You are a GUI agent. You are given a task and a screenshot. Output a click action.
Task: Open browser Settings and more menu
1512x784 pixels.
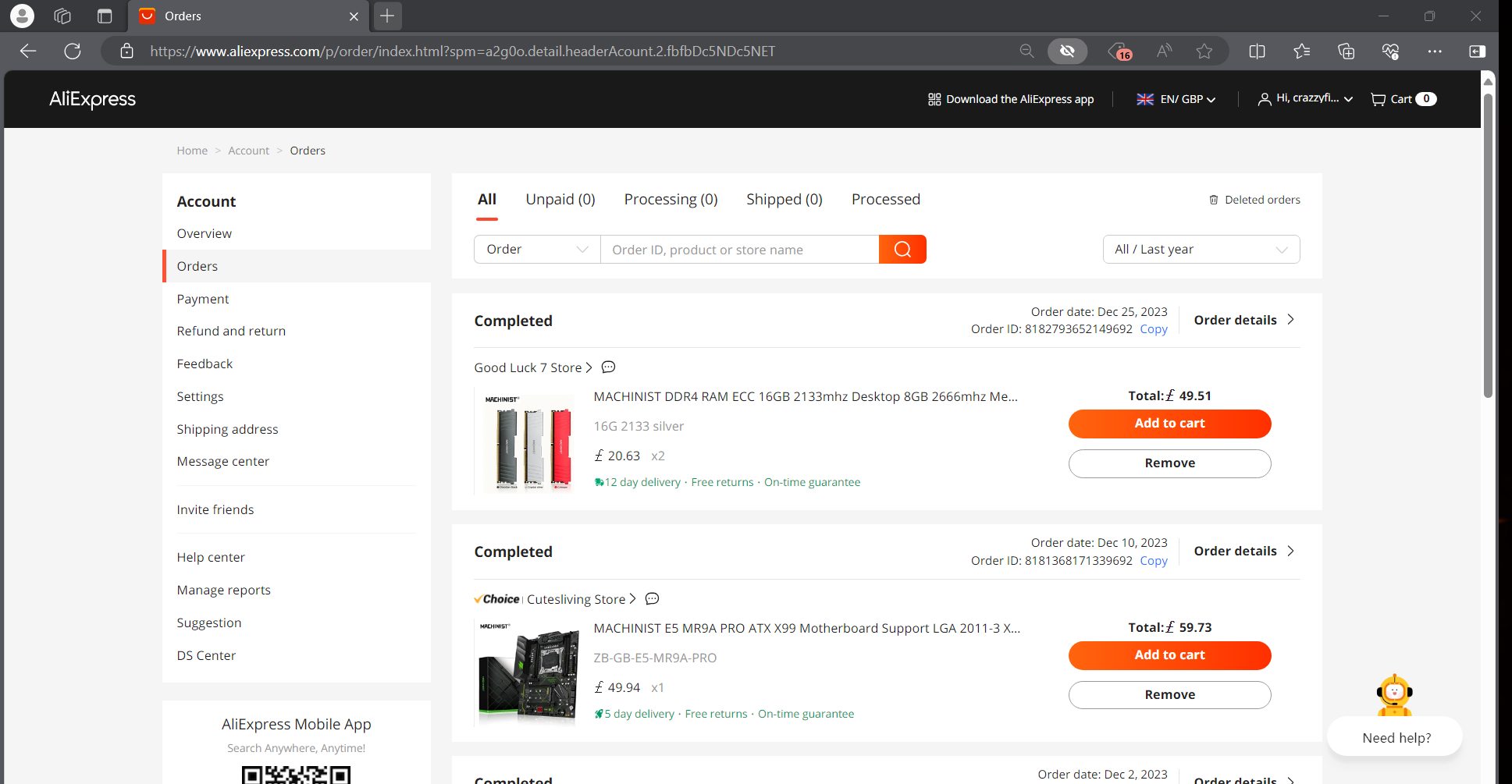[1435, 51]
